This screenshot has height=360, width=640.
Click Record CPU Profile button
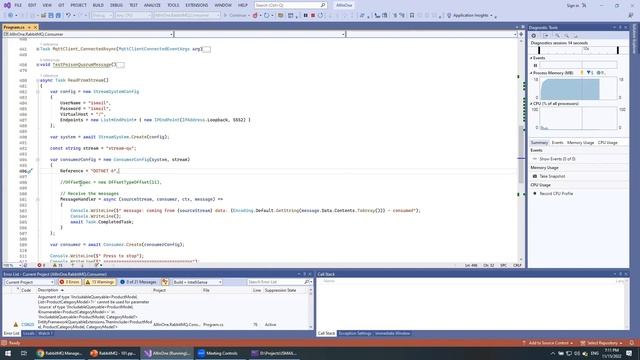[x=556, y=193]
